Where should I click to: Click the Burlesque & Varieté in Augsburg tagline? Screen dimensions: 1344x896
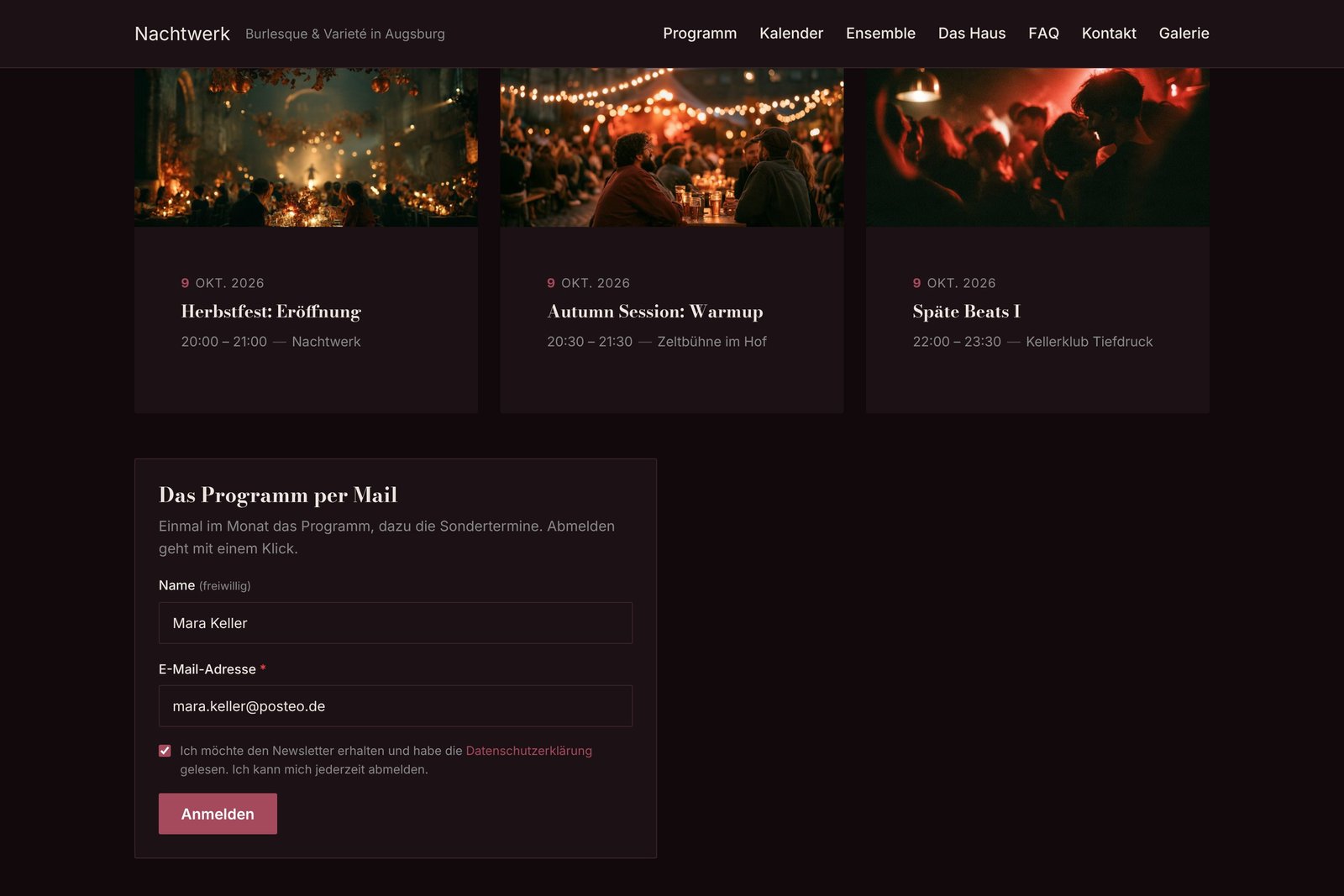click(345, 34)
